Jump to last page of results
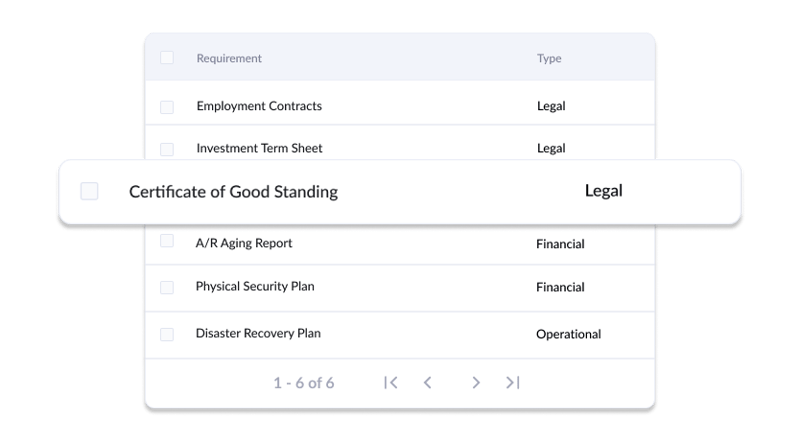The image size is (800, 441). tap(513, 382)
